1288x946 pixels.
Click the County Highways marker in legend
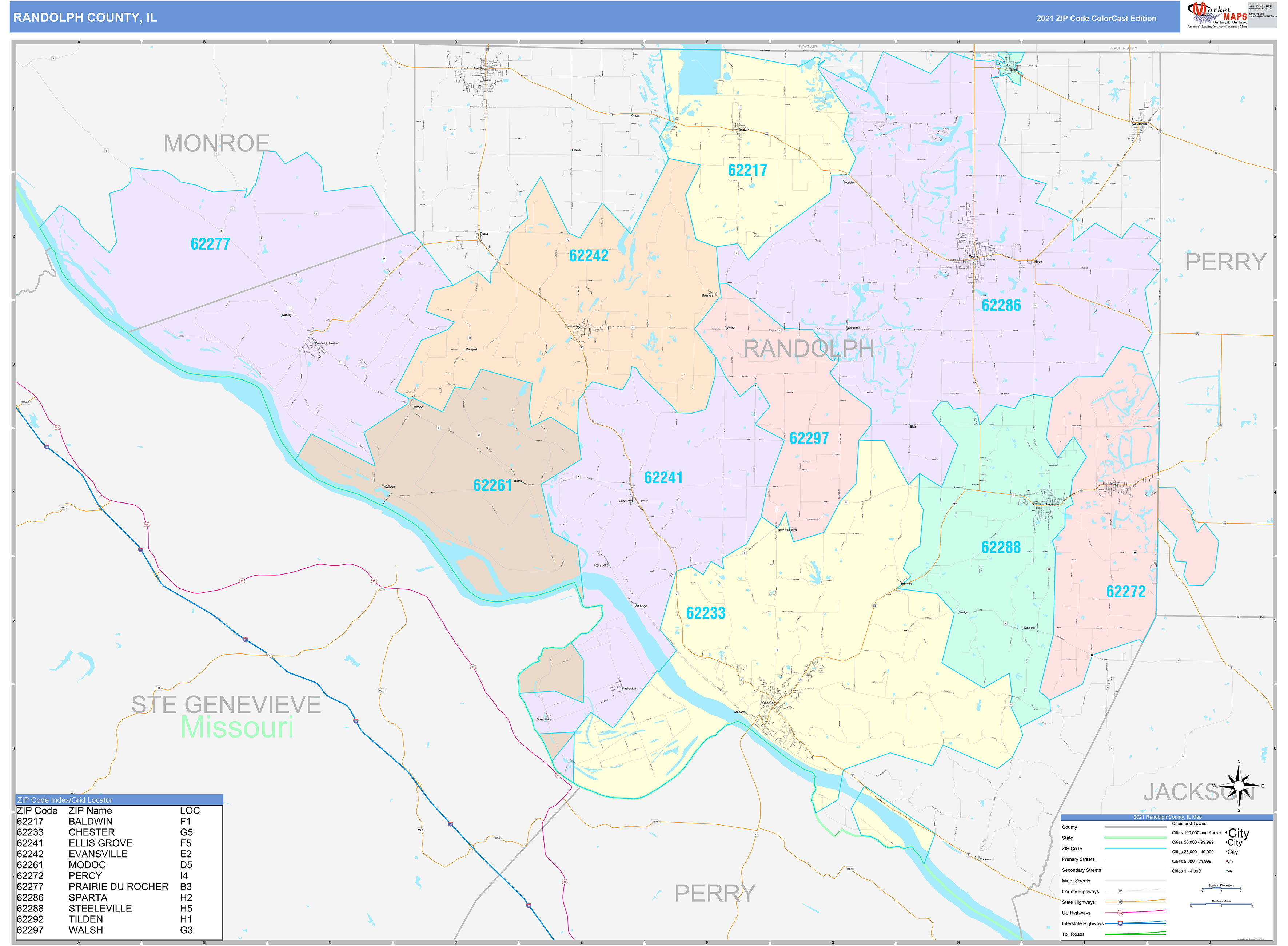1120,891
